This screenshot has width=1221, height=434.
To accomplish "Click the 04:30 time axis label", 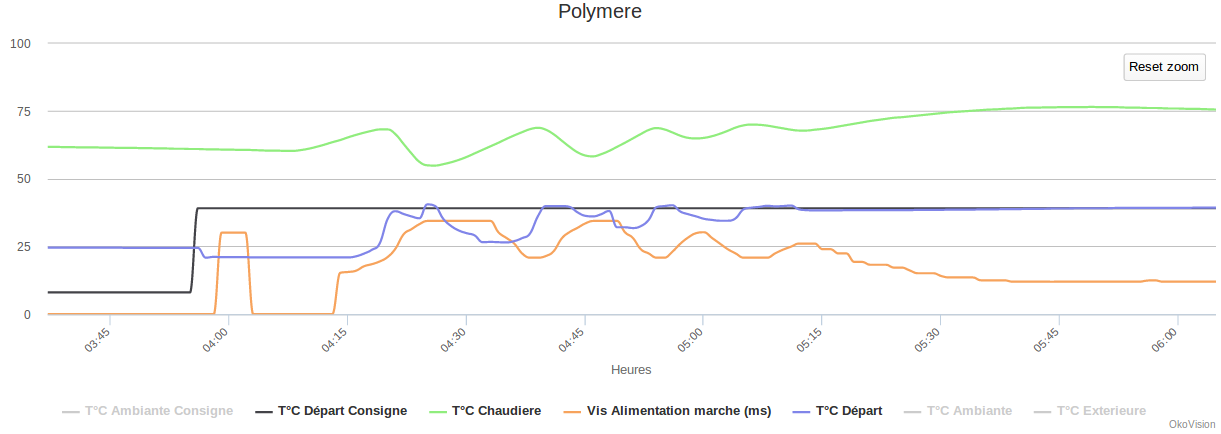I will (x=453, y=336).
